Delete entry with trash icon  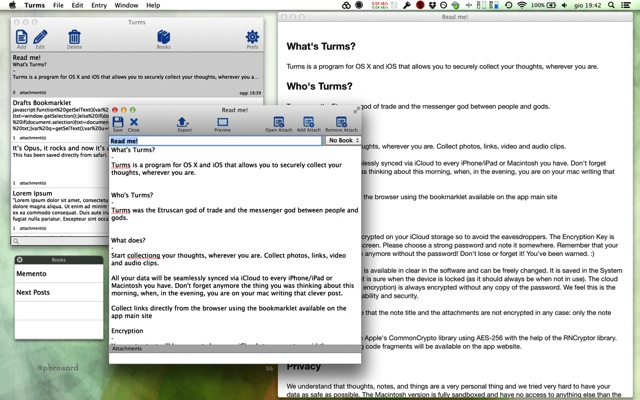coord(74,37)
